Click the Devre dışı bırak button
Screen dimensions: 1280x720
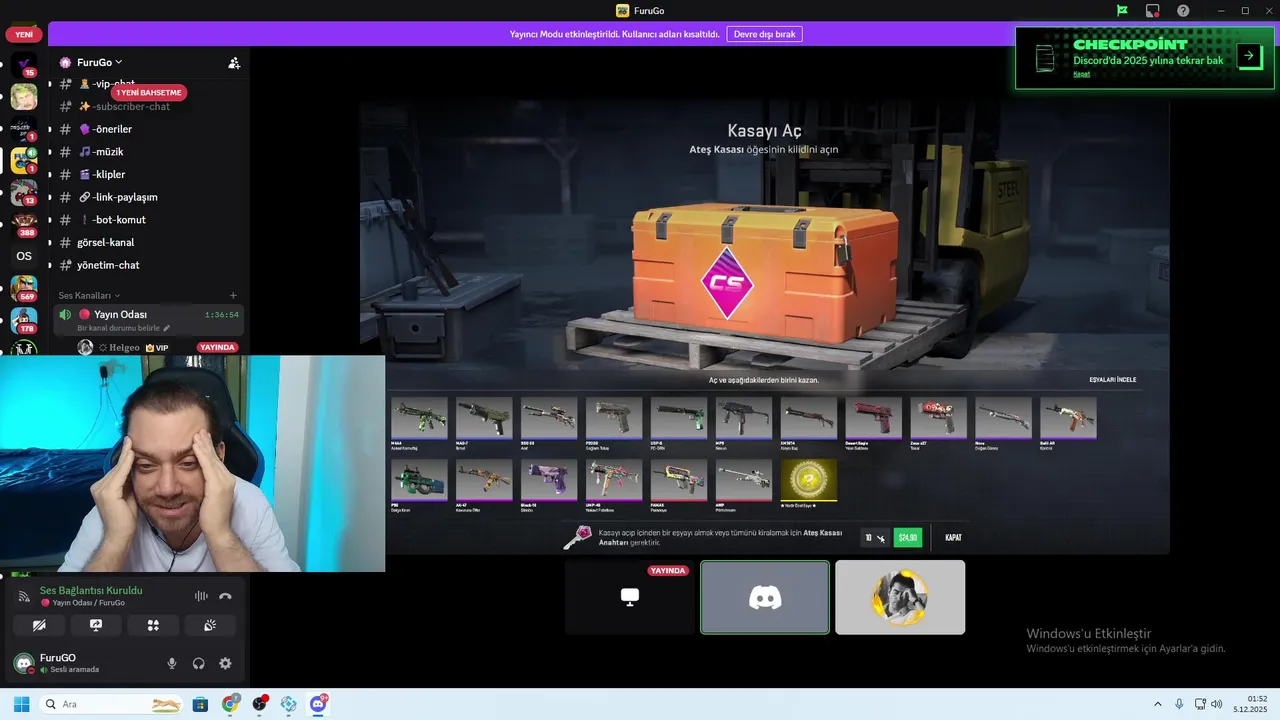tap(764, 34)
